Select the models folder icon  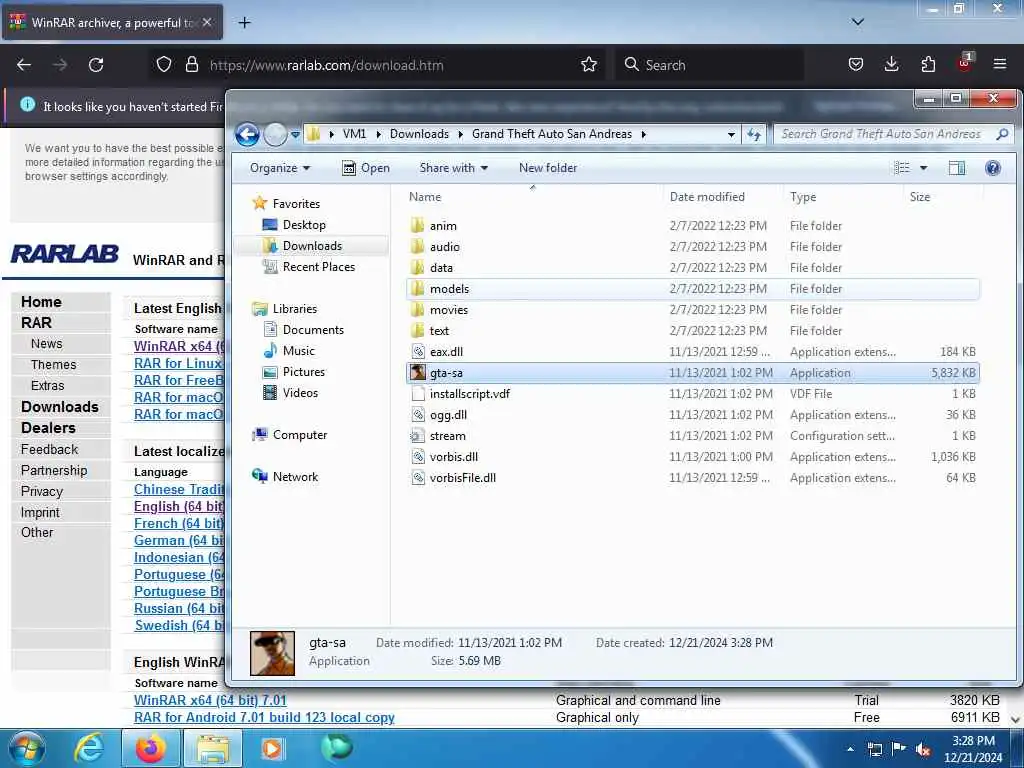[418, 288]
